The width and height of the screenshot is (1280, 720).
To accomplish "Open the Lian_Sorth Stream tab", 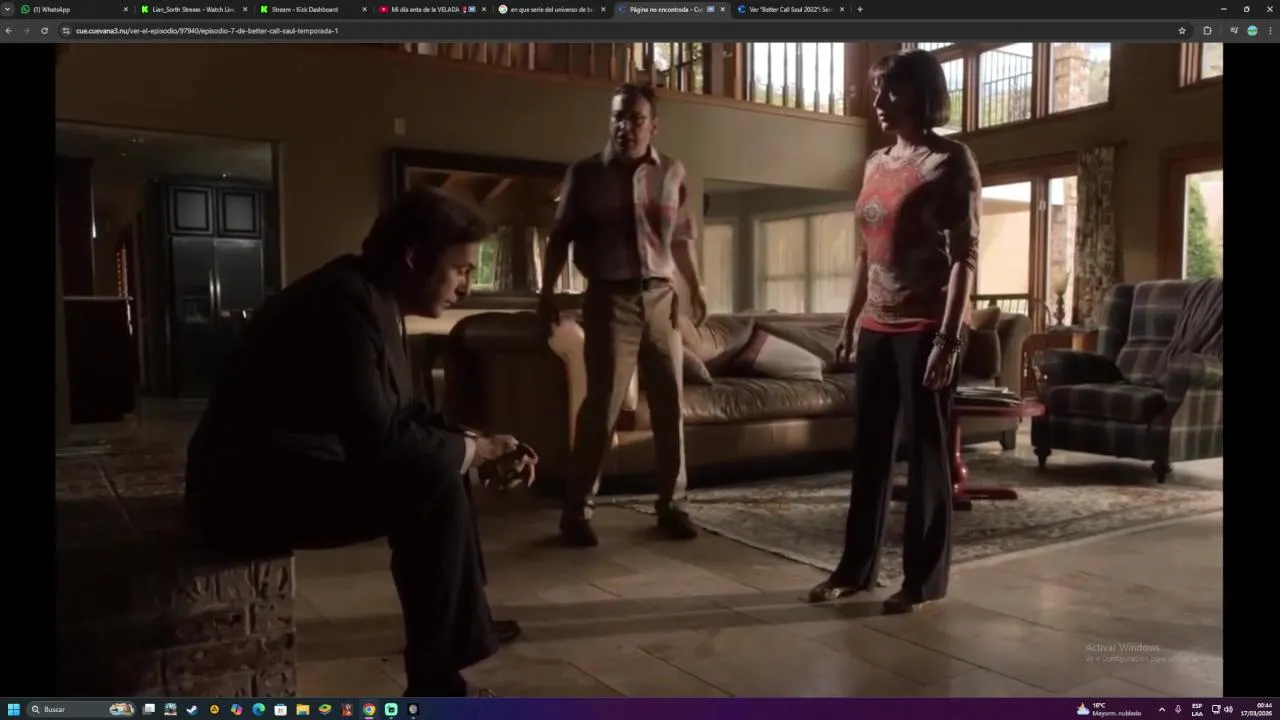I will (x=194, y=9).
